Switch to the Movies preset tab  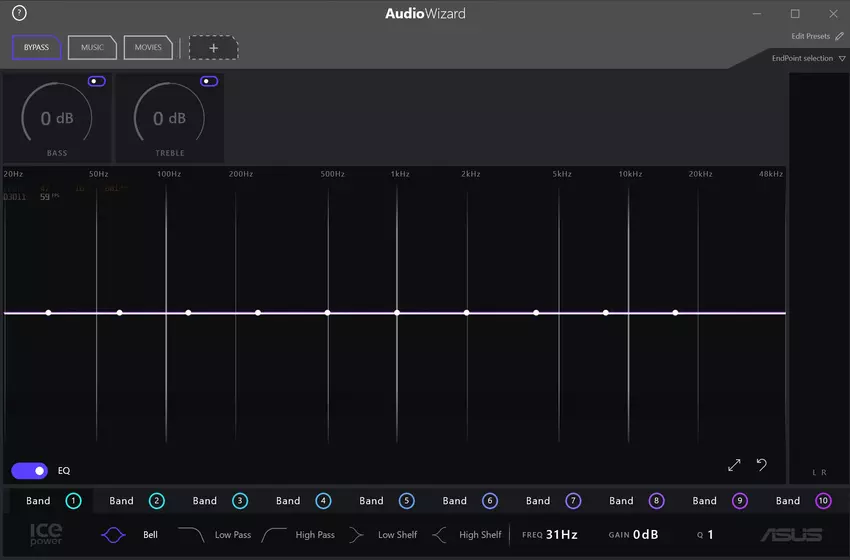(148, 47)
